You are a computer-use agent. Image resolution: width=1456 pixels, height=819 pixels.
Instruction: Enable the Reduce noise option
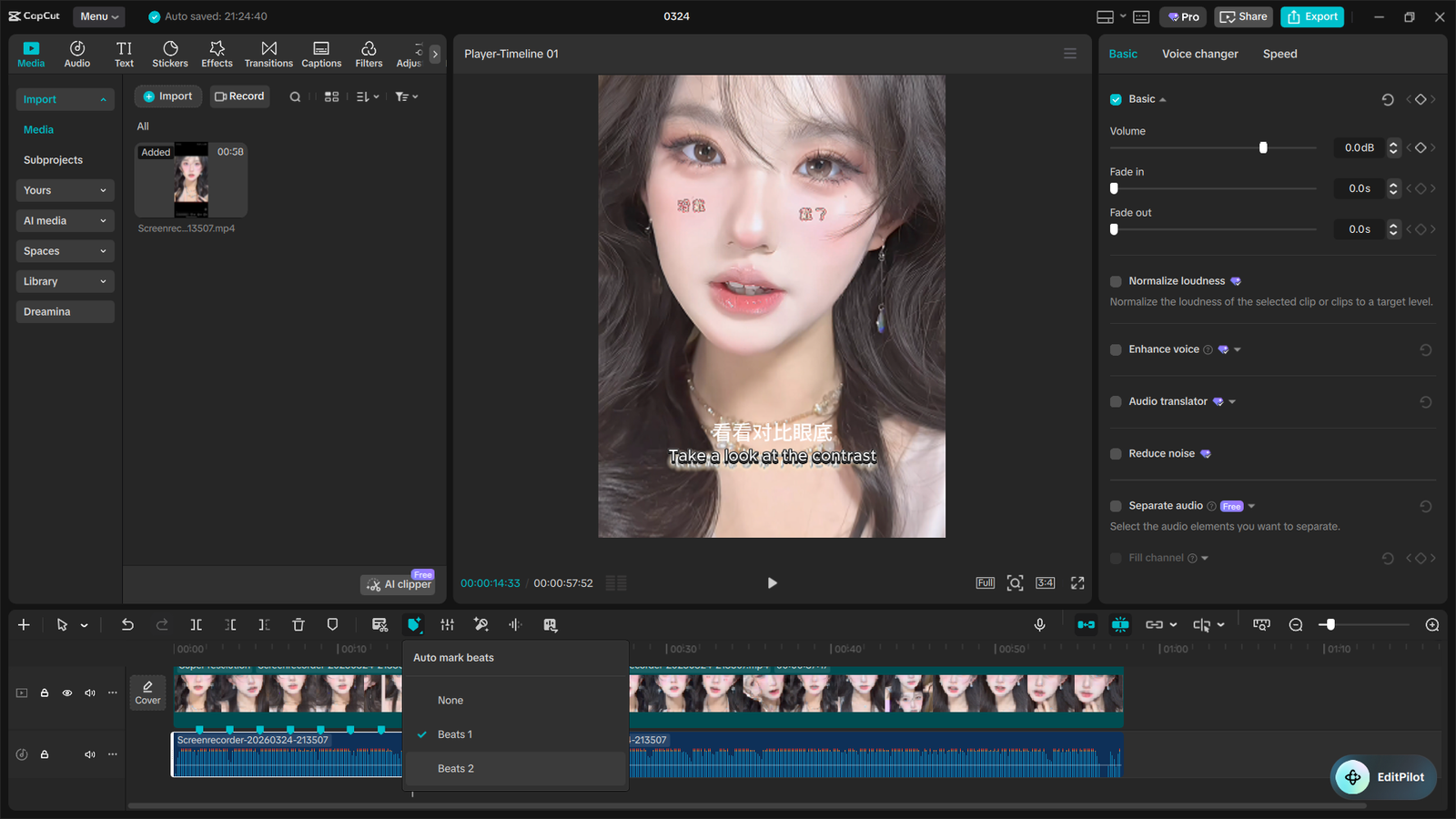click(1115, 453)
